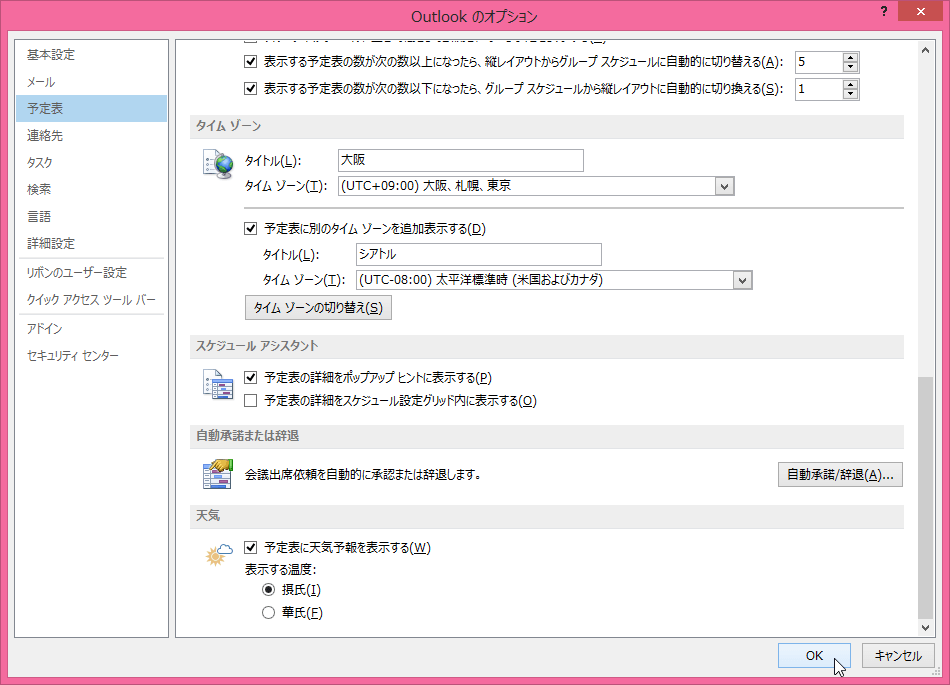Click the 天気 section header
This screenshot has height=685, width=950.
coord(546,516)
